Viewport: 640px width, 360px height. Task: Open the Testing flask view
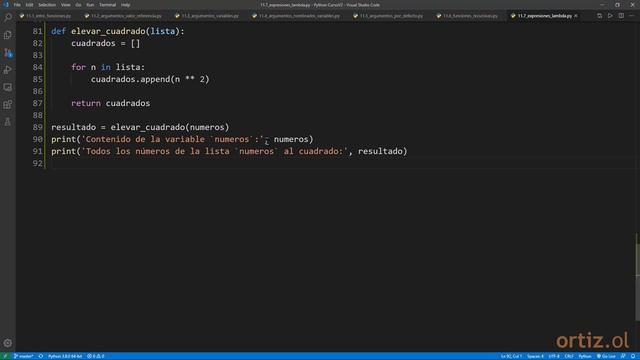(8, 122)
